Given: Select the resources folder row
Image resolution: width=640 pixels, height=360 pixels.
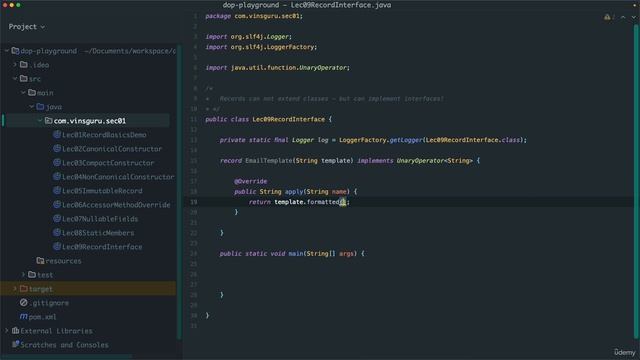Looking at the screenshot, I should click(x=88, y=261).
